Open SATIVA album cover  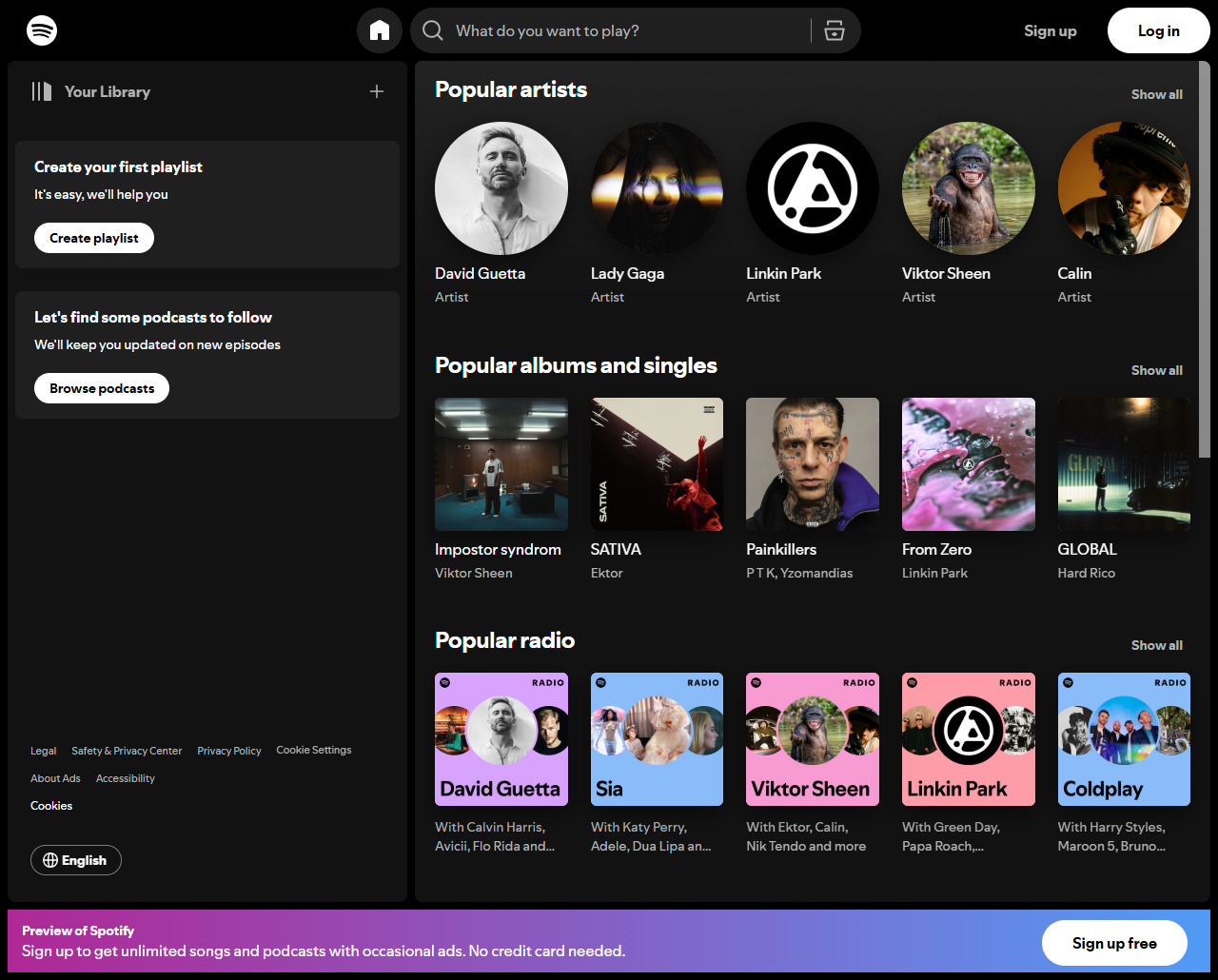pos(657,464)
